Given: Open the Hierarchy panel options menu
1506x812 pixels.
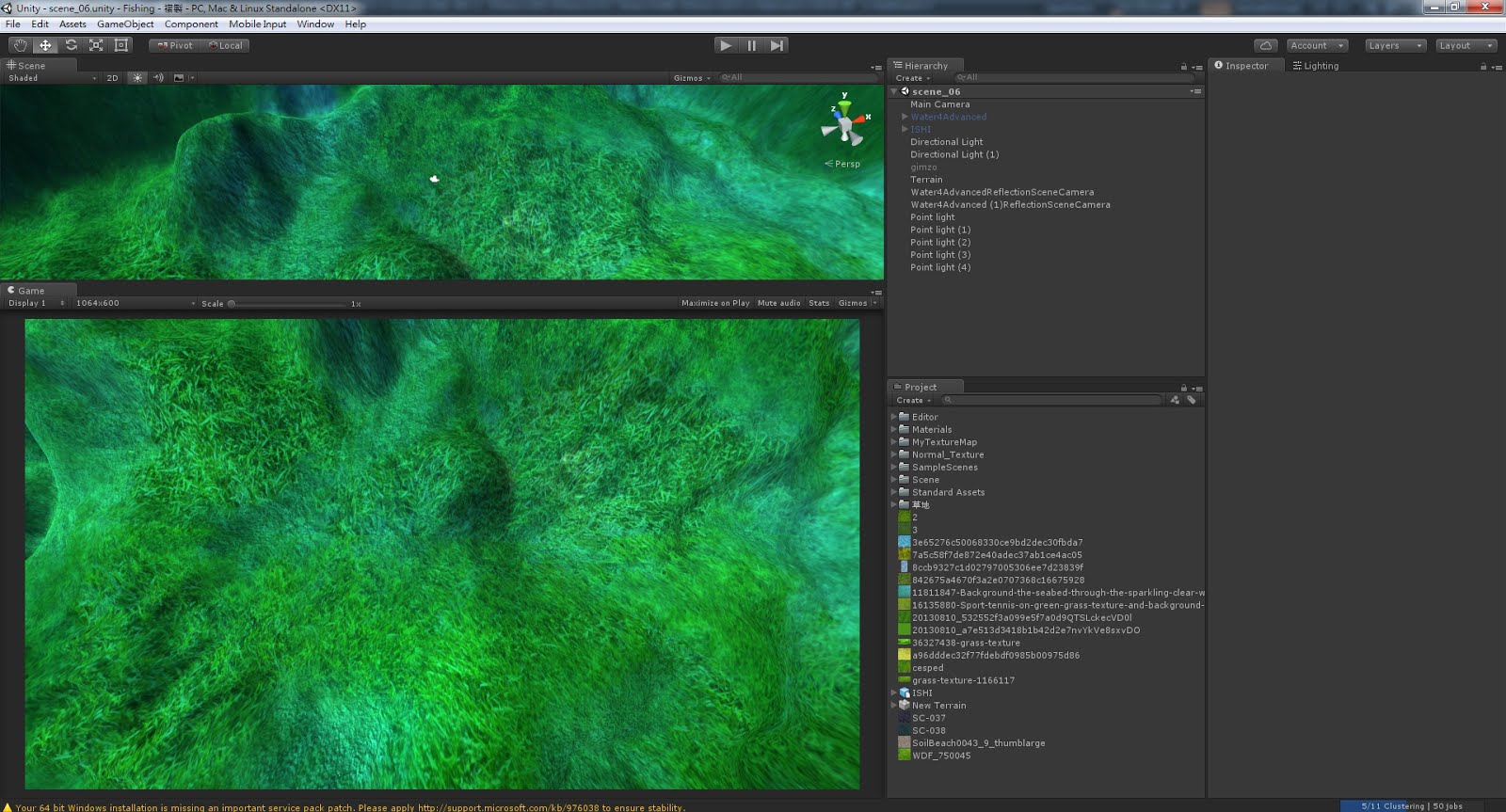Looking at the screenshot, I should pyautogui.click(x=1197, y=67).
